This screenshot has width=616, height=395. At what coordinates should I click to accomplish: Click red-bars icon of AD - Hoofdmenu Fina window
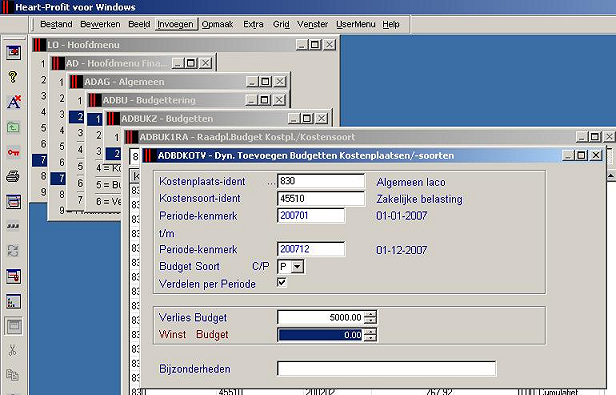point(58,63)
